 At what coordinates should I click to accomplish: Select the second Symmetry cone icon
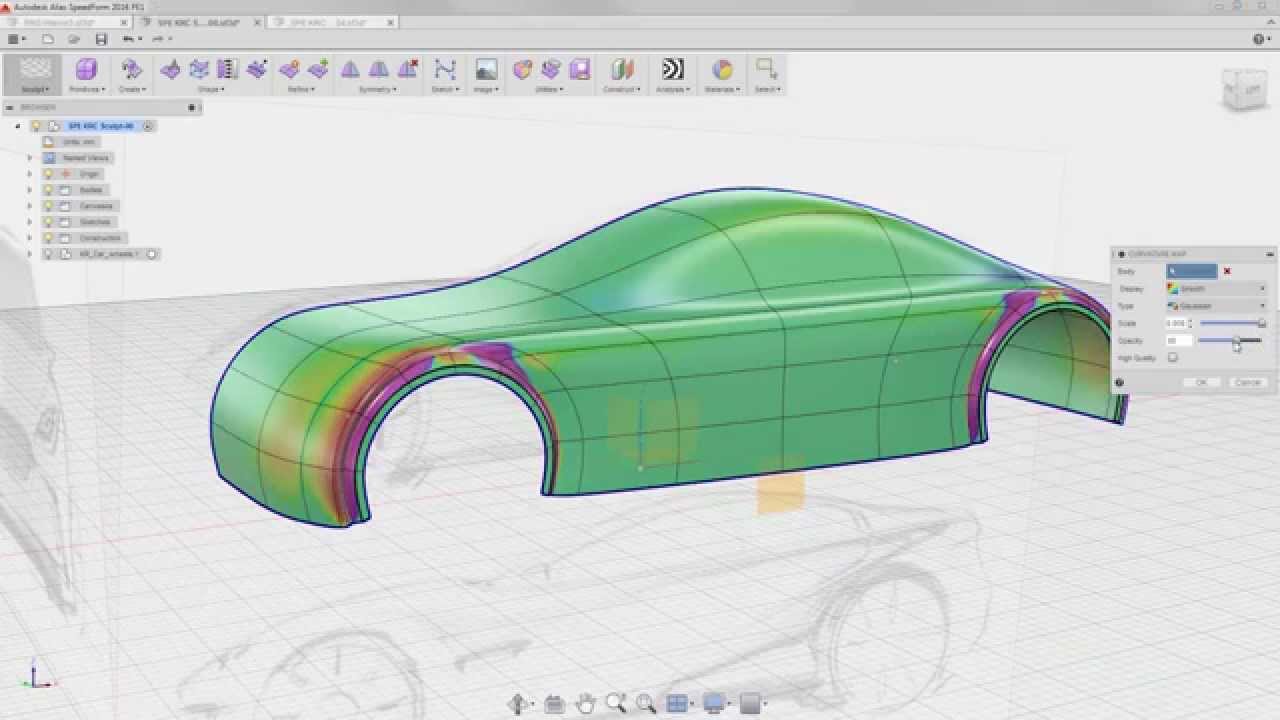click(379, 69)
